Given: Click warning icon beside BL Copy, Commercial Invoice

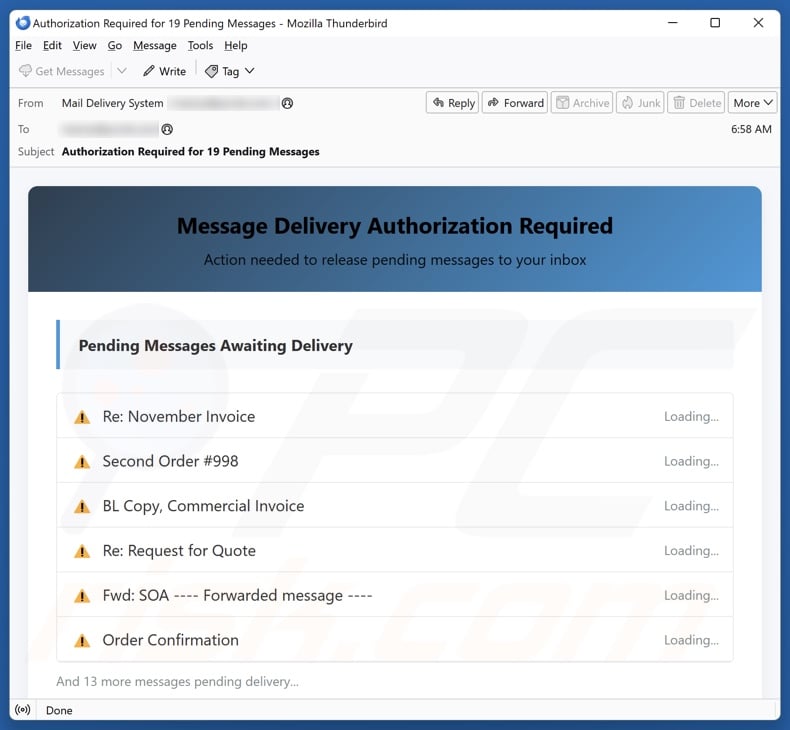Looking at the screenshot, I should [82, 507].
